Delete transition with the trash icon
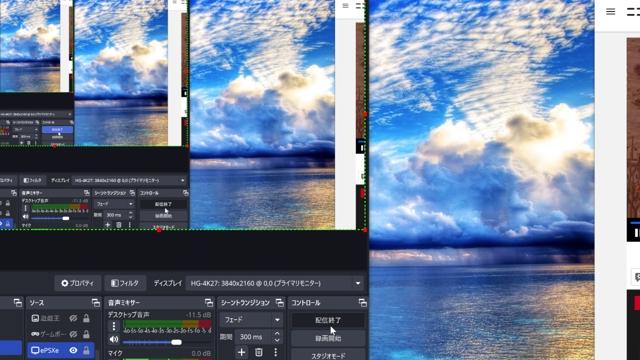This screenshot has height=360, width=640. (x=259, y=352)
